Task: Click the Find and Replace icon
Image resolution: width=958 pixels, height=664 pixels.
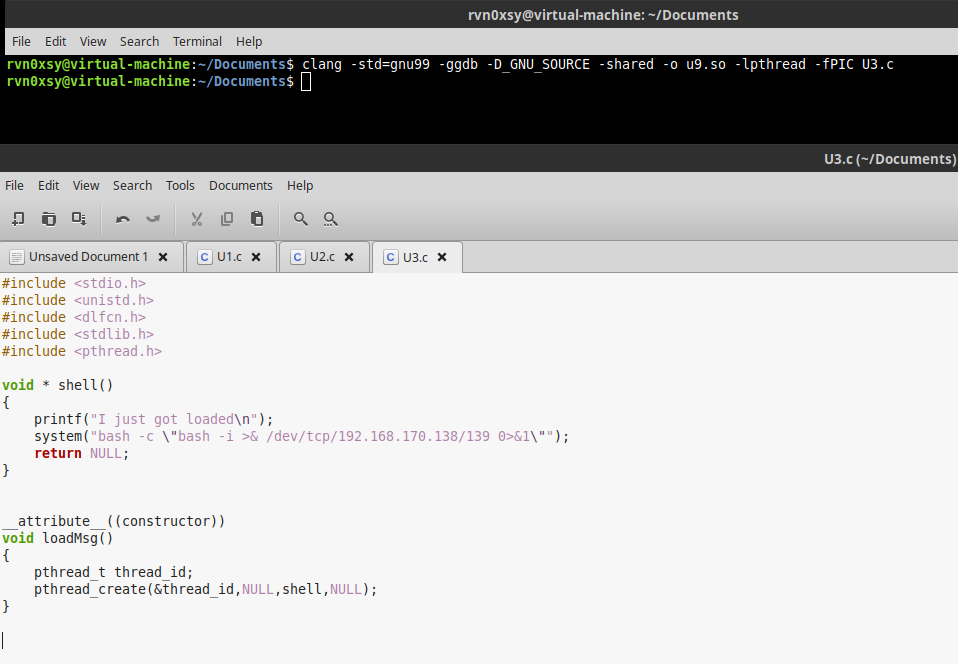Action: click(331, 219)
